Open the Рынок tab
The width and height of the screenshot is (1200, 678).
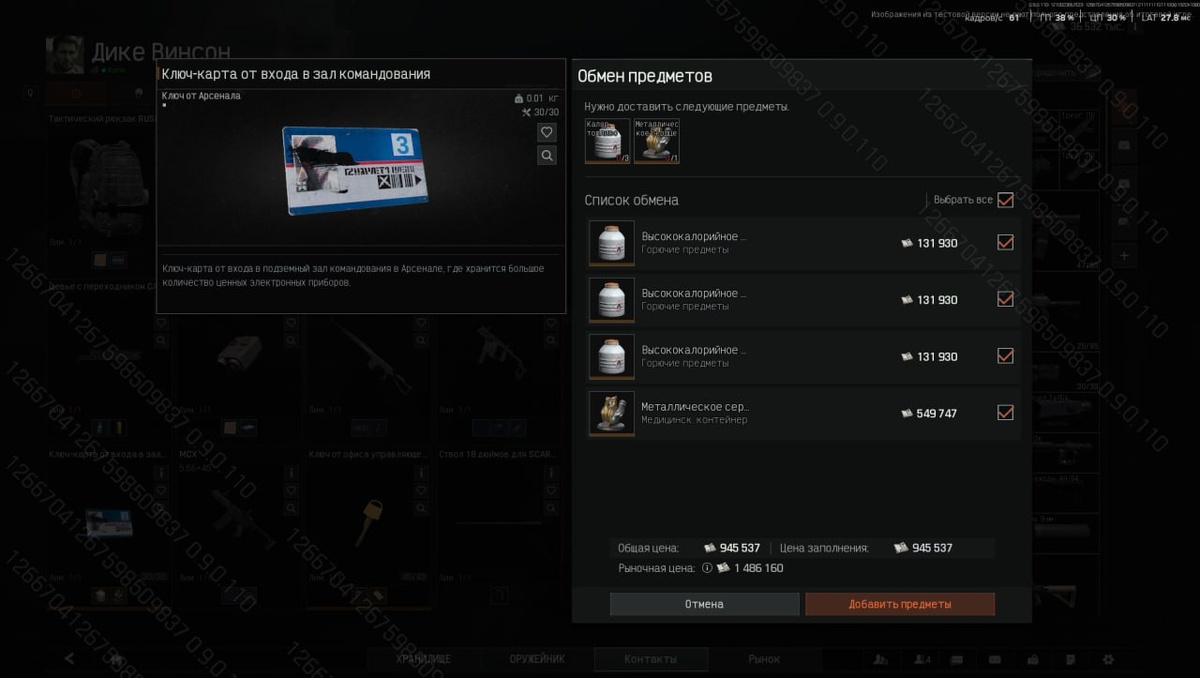[764, 659]
